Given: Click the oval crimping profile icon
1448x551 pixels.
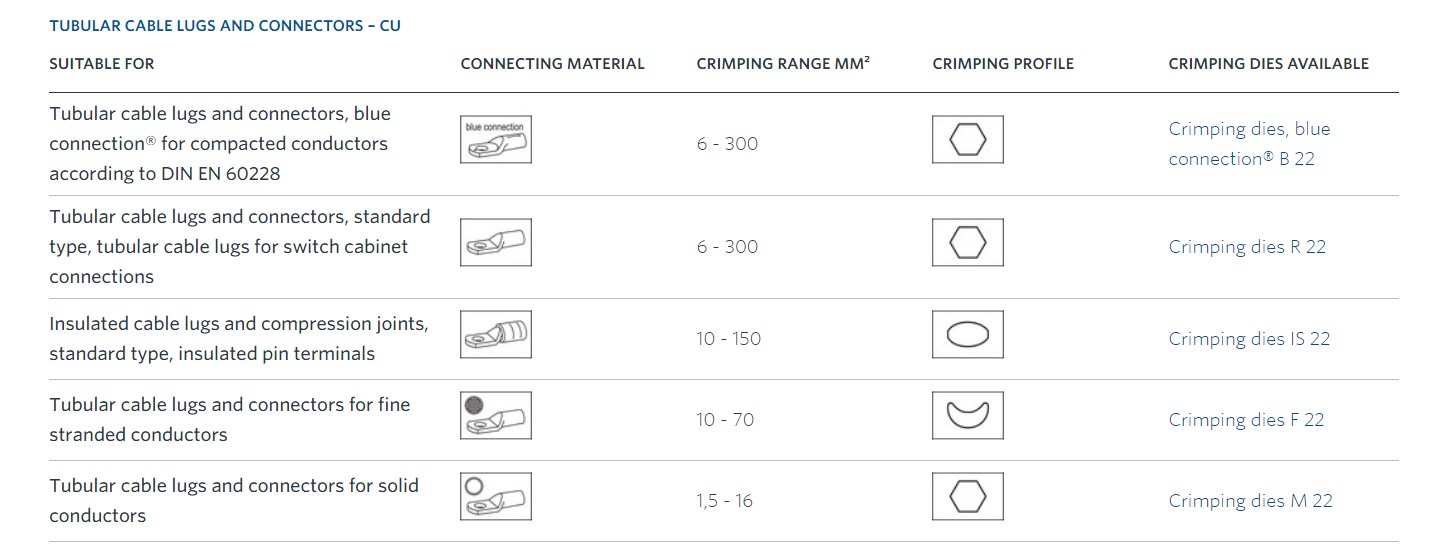Looking at the screenshot, I should (x=968, y=334).
